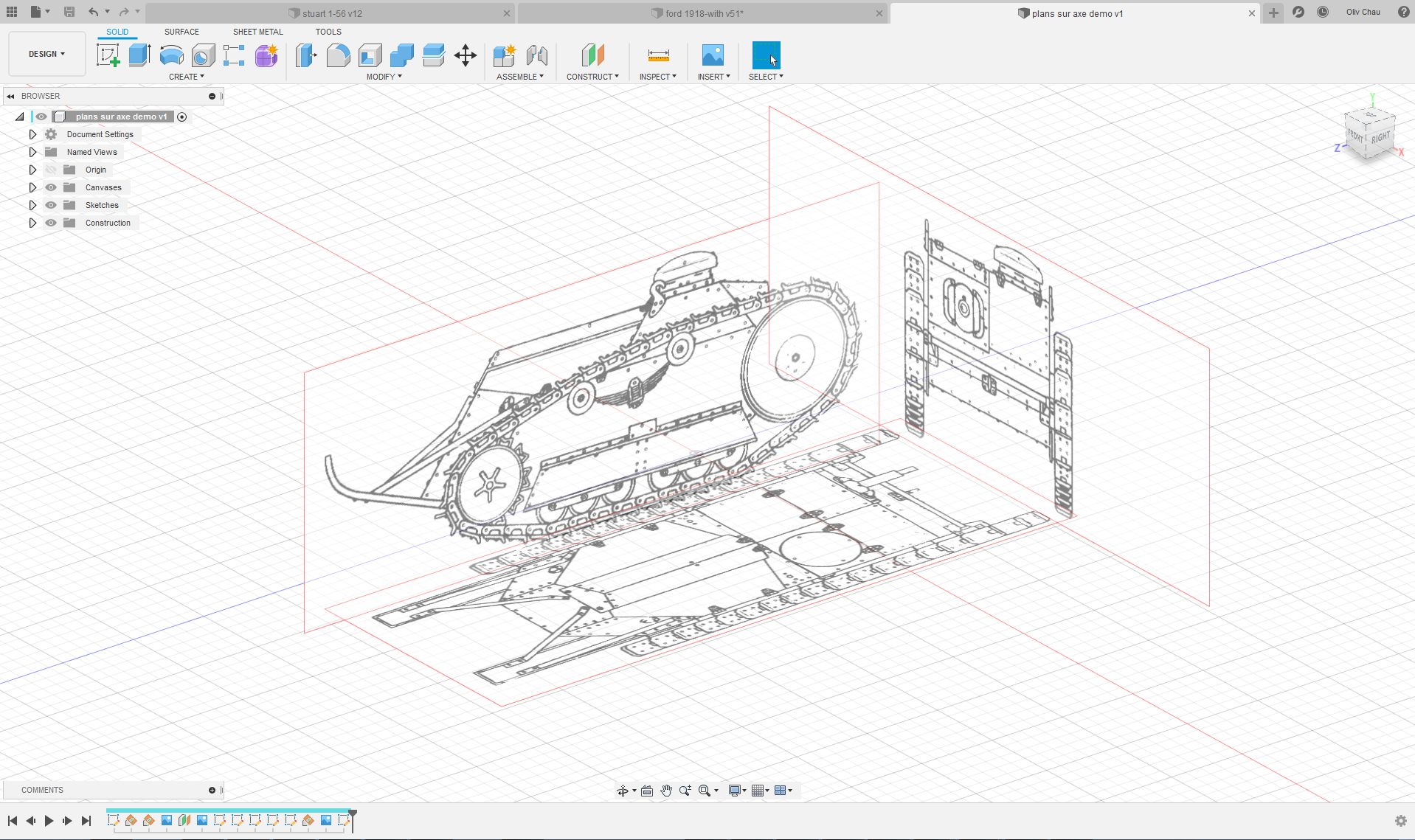
Task: Select the Revolve tool
Action: pyautogui.click(x=171, y=55)
